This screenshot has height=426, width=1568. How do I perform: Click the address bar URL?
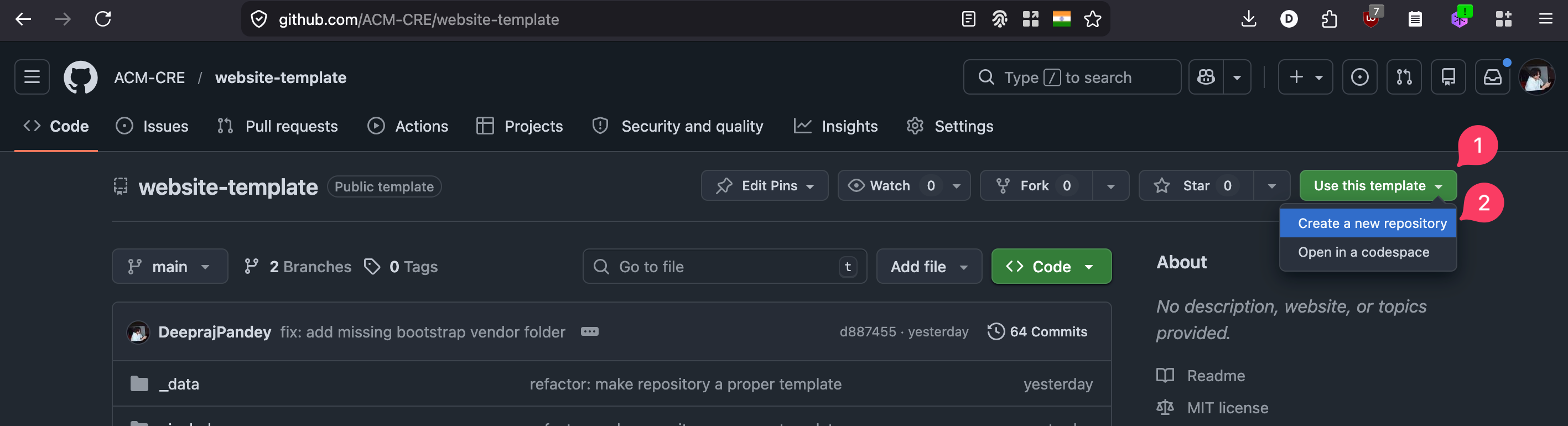419,19
